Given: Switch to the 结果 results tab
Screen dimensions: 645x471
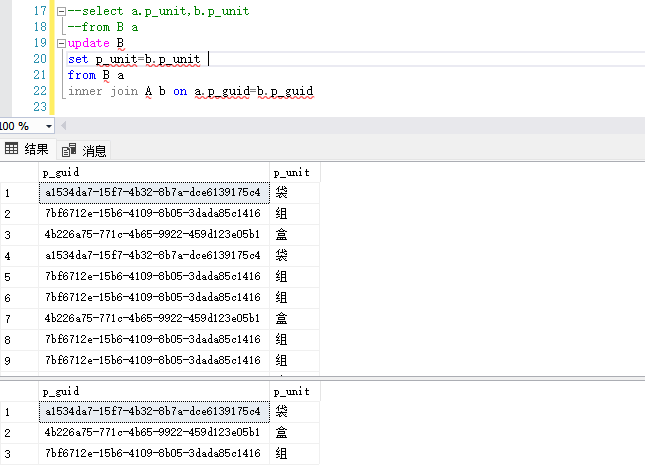Looking at the screenshot, I should (x=27, y=149).
